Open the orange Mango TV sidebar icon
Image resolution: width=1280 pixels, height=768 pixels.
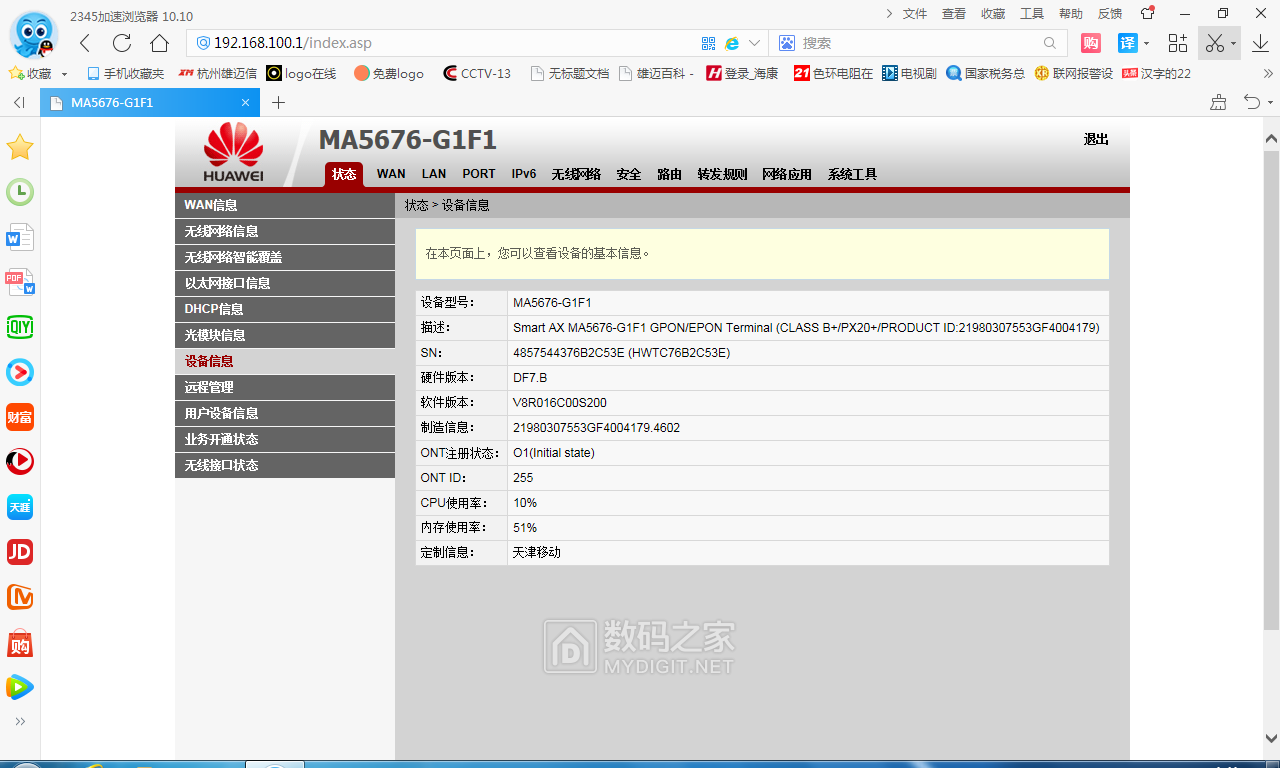click(20, 597)
